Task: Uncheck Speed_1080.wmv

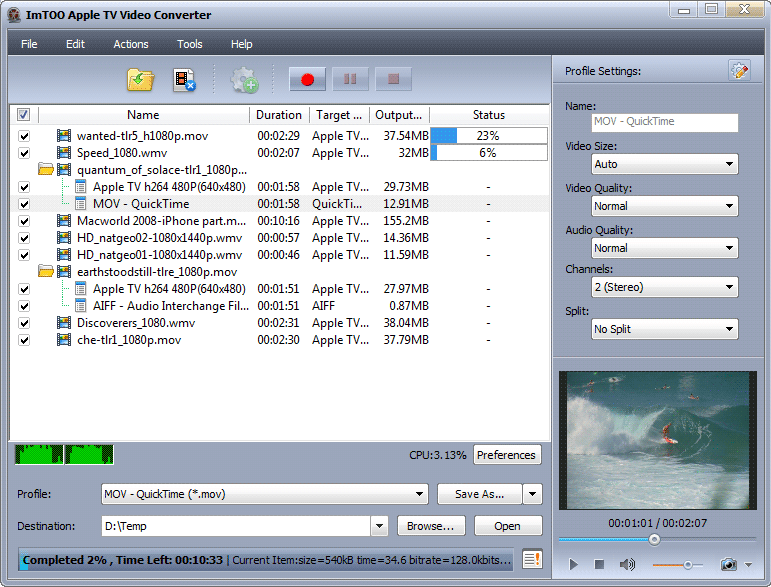Action: [24, 153]
